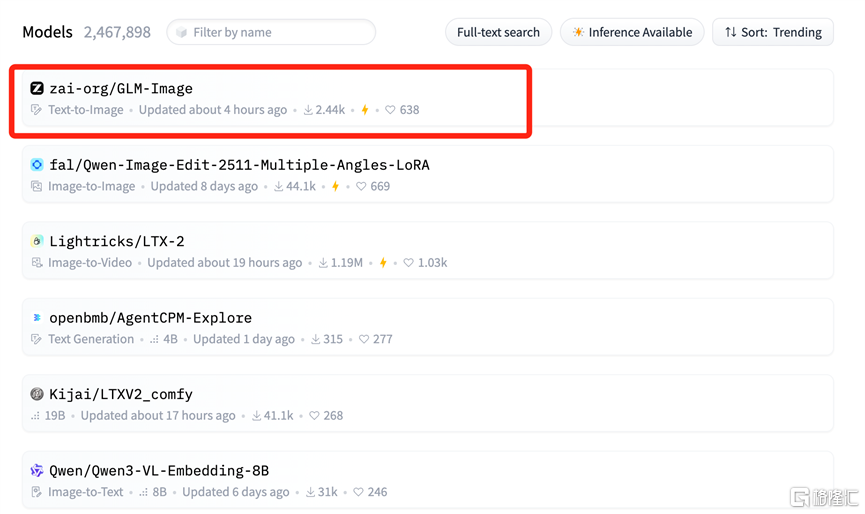Image resolution: width=865 pixels, height=514 pixels.
Task: Click the heart icon next to 268
Action: [314, 415]
